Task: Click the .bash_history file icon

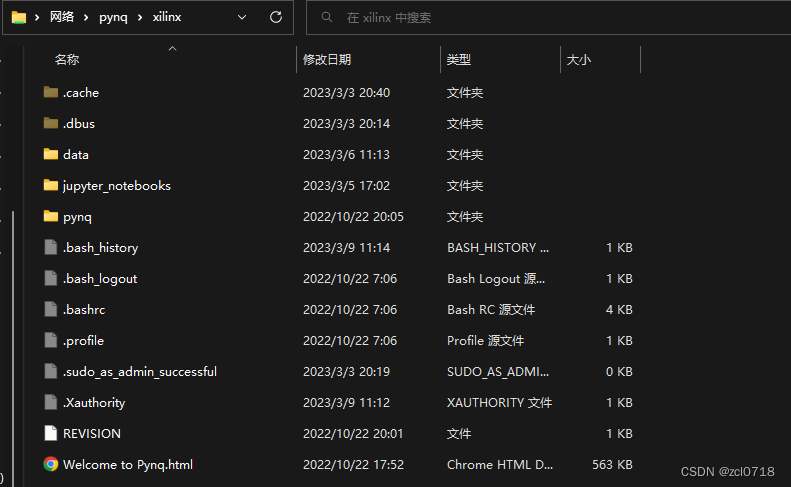Action: 50,247
